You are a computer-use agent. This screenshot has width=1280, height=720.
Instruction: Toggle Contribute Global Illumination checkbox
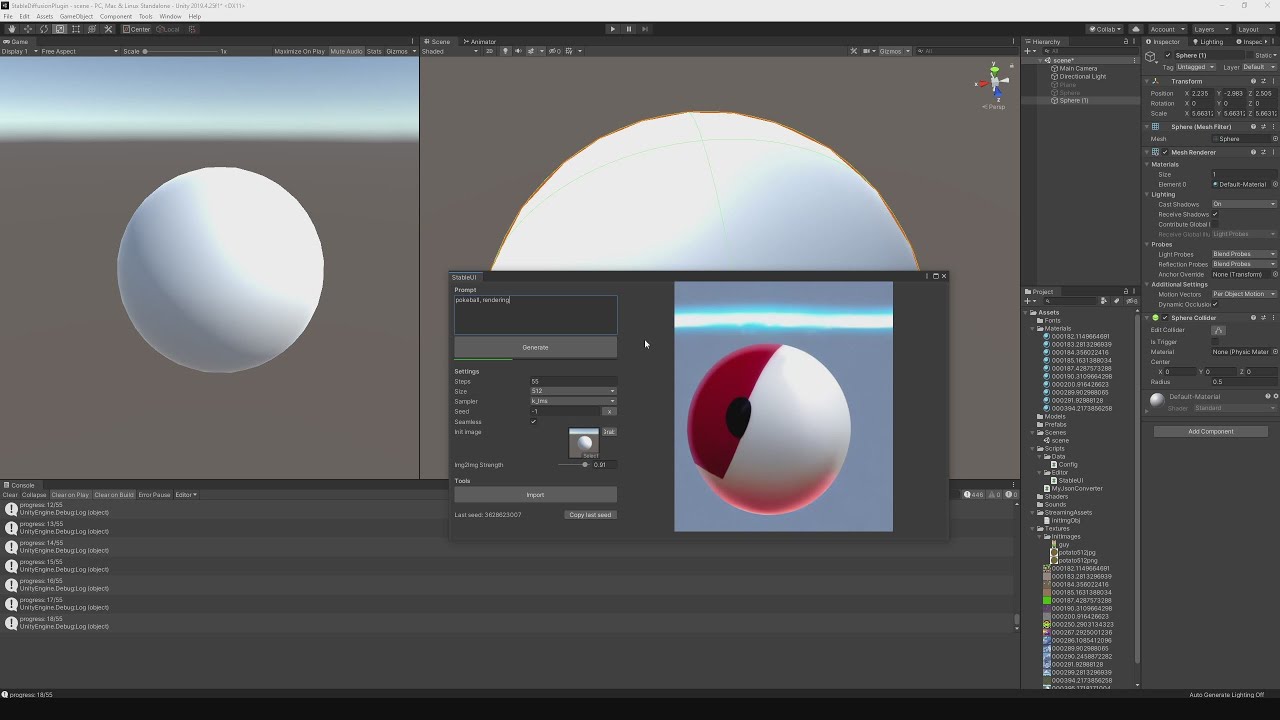tap(1215, 224)
